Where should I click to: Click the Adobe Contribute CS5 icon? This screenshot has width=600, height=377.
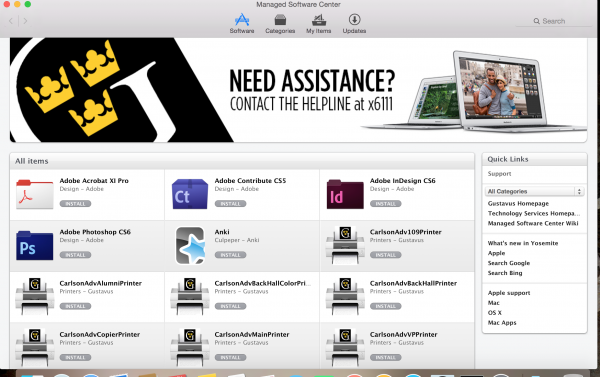(x=190, y=194)
